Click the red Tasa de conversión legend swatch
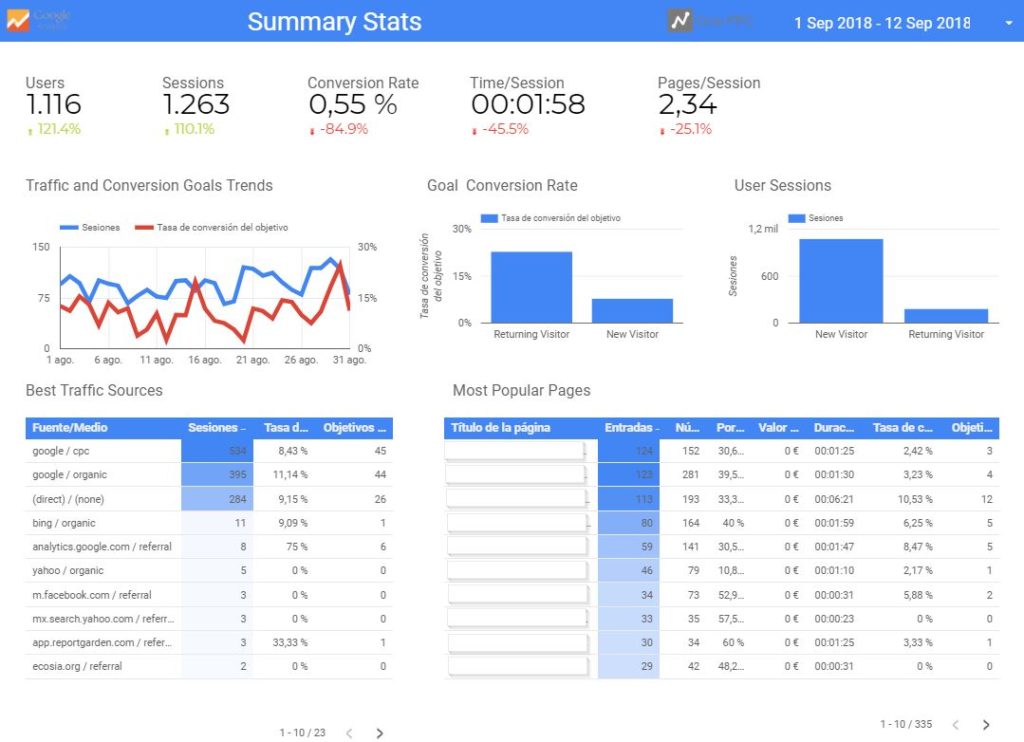Viewport: 1024px width, 742px height. coord(144,227)
